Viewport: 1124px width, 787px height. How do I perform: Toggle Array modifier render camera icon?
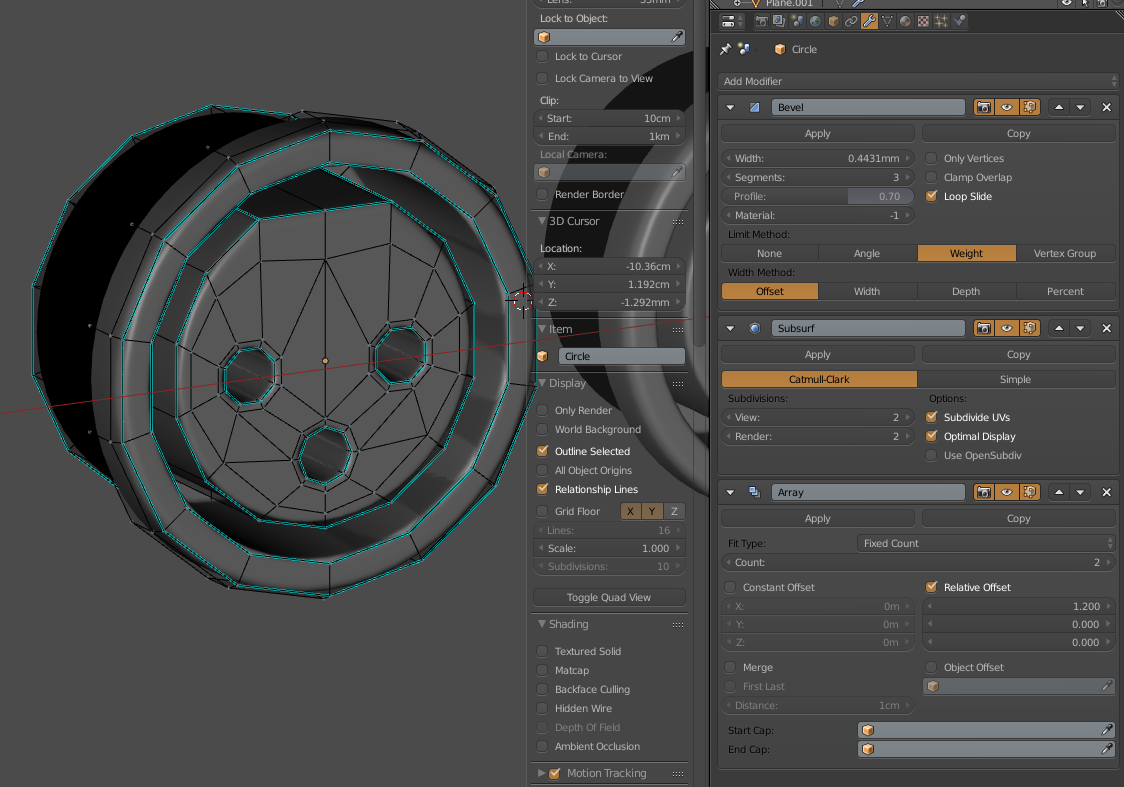tap(984, 492)
